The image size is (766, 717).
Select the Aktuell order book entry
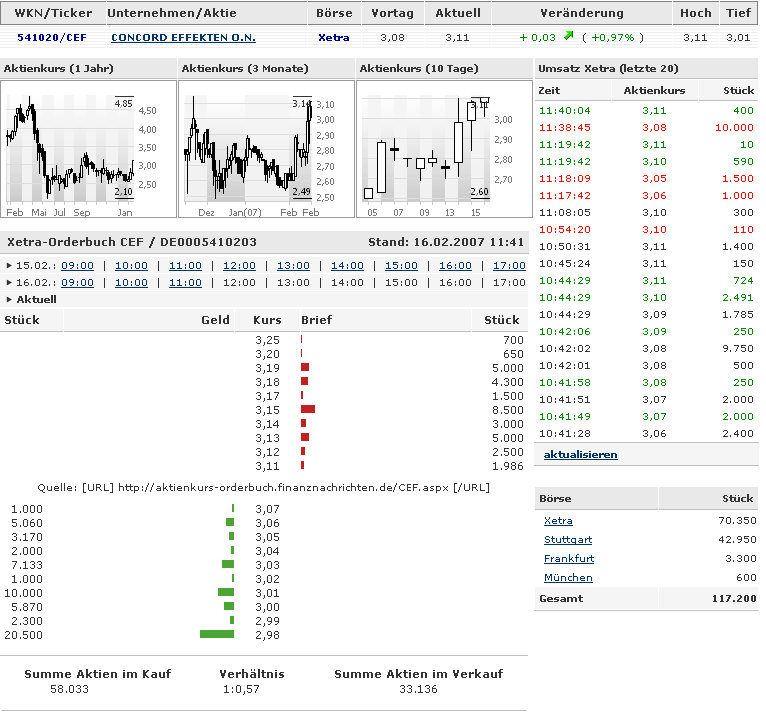[36, 299]
